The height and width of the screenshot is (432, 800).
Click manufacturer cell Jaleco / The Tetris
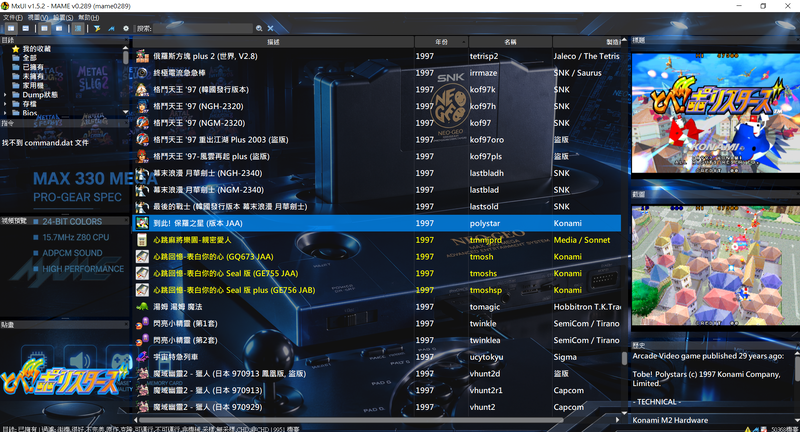(x=587, y=56)
